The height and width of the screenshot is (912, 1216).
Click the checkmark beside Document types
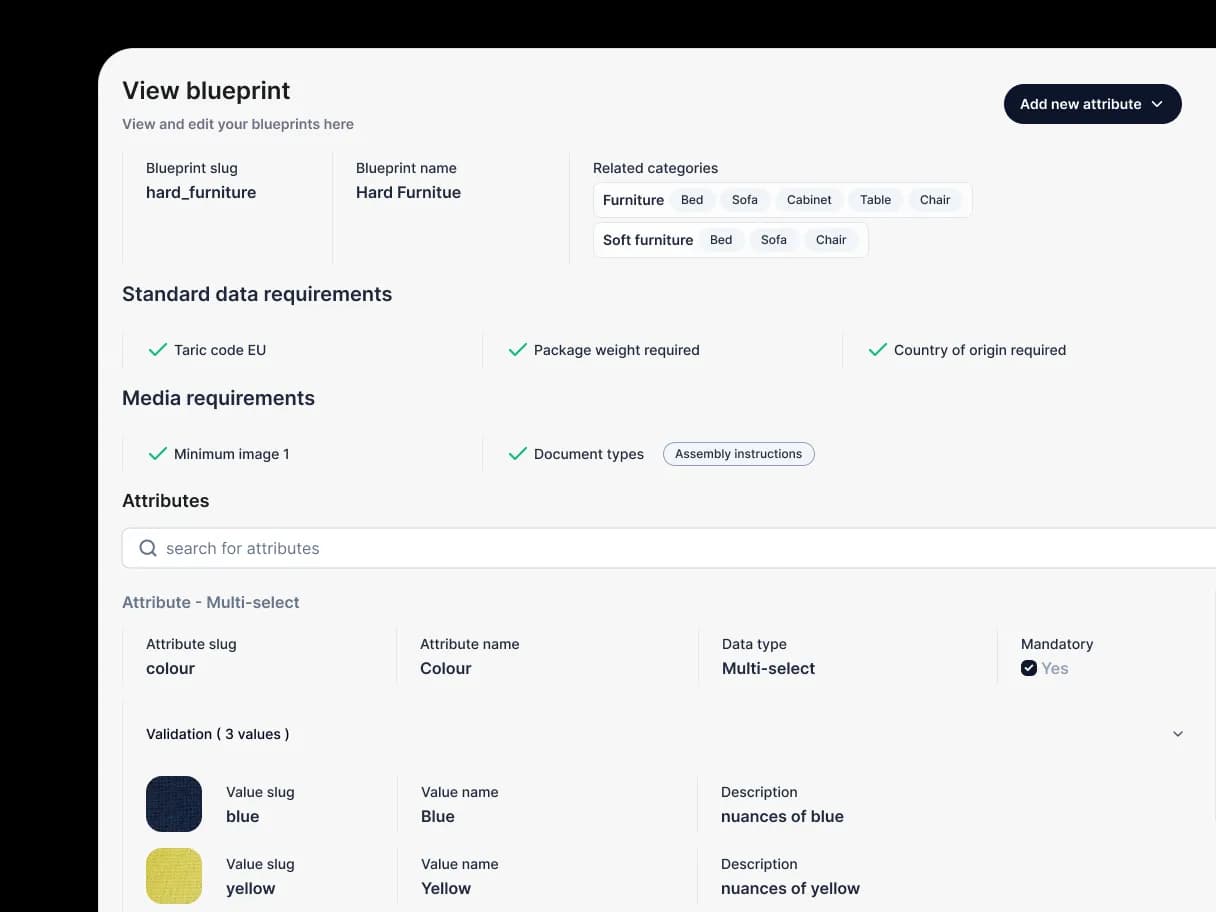[517, 453]
